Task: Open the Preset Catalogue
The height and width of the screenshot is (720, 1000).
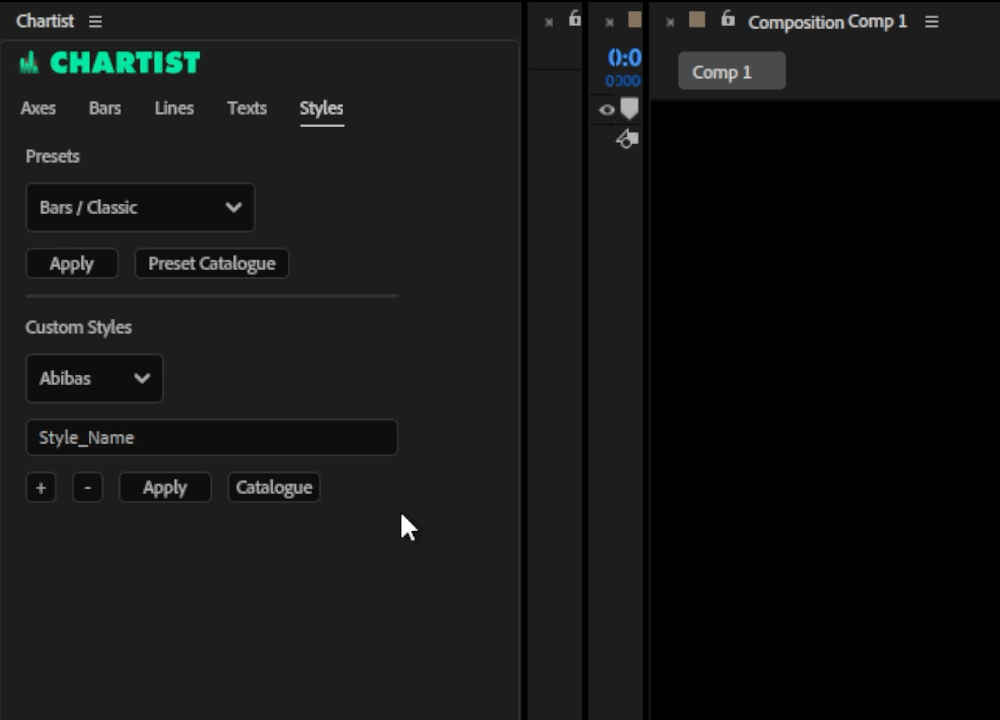Action: pyautogui.click(x=211, y=264)
